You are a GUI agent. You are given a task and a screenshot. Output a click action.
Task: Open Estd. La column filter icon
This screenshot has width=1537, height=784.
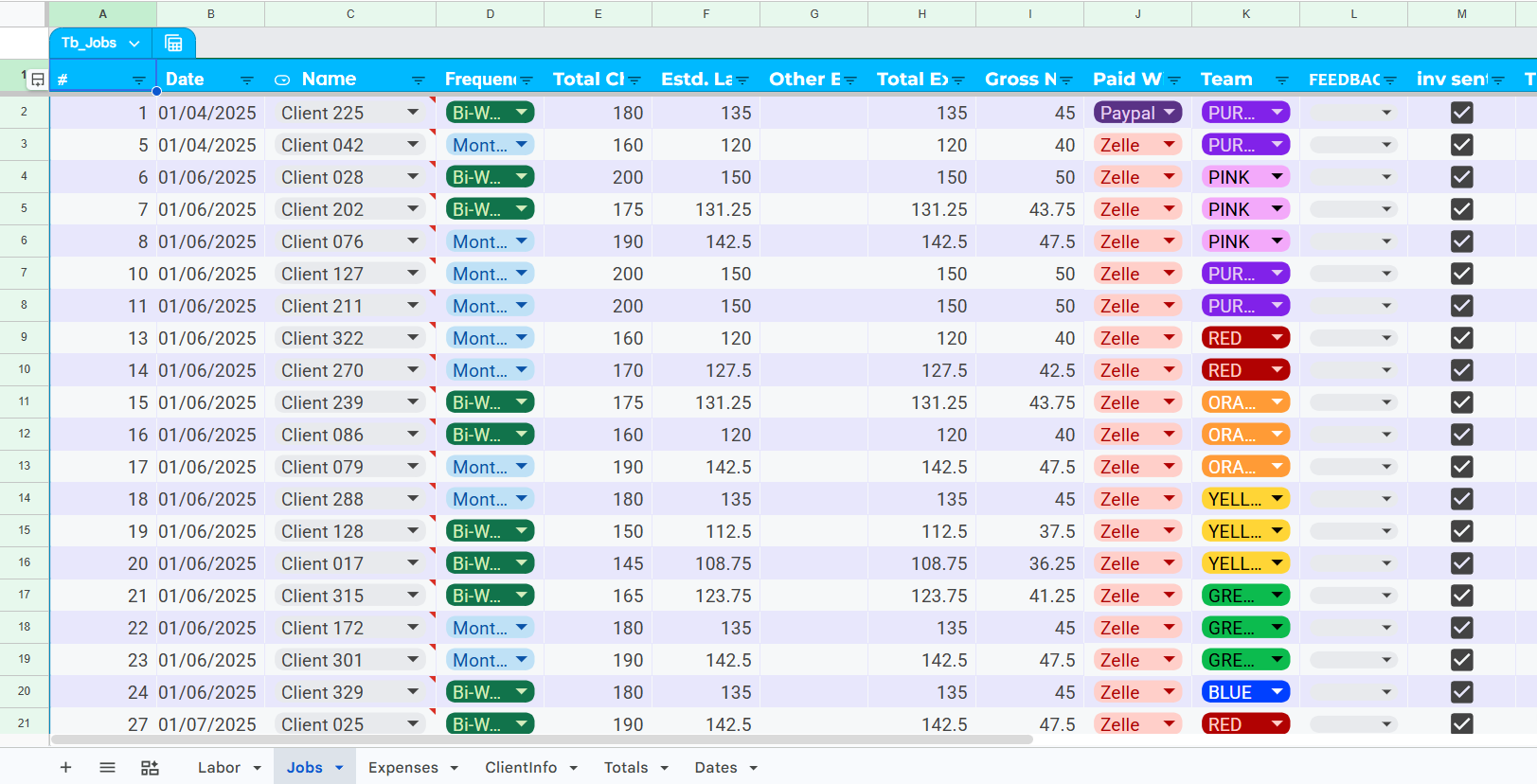coord(742,80)
